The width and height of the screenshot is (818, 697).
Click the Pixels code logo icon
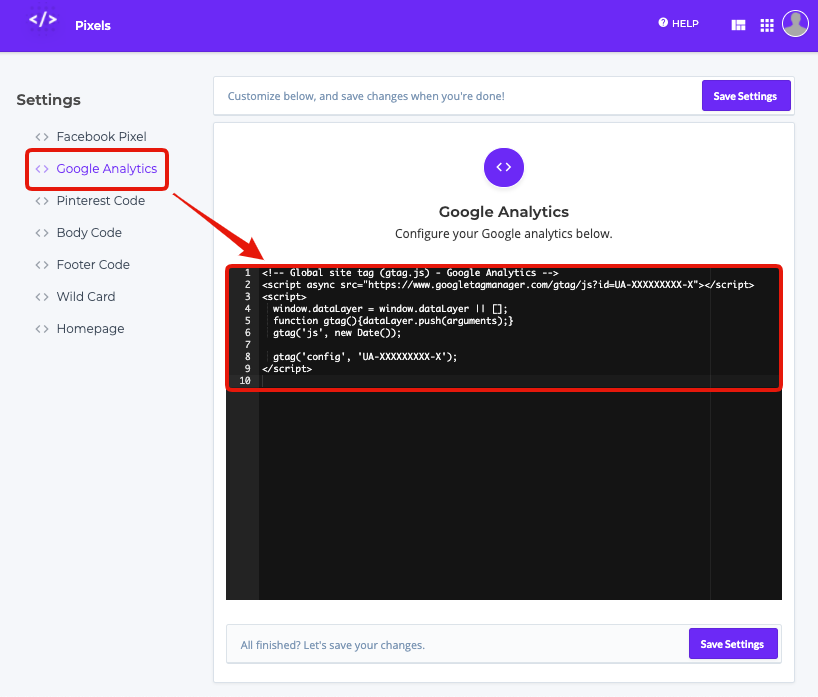tap(43, 20)
